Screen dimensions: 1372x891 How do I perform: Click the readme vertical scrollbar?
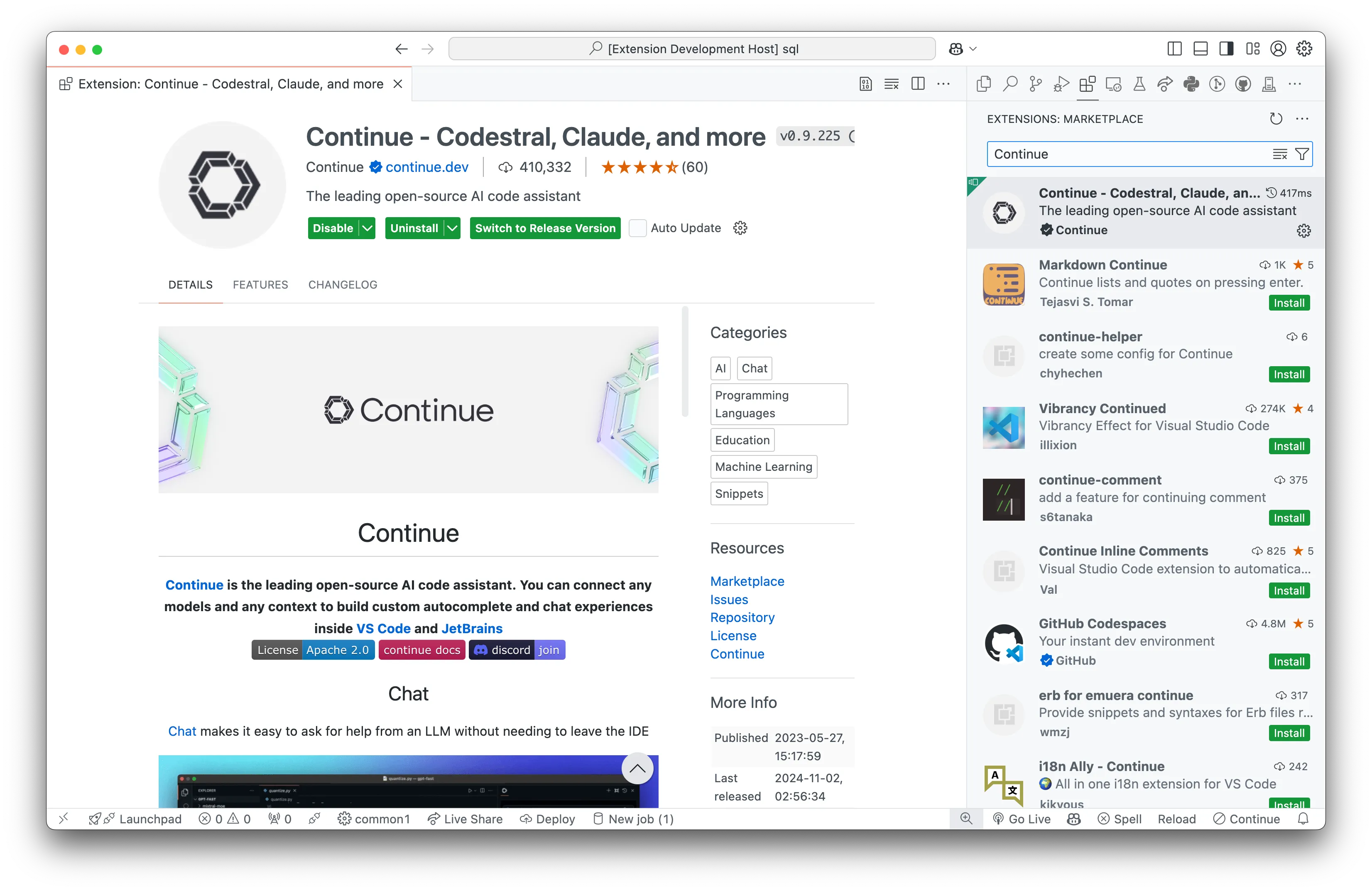(x=684, y=361)
